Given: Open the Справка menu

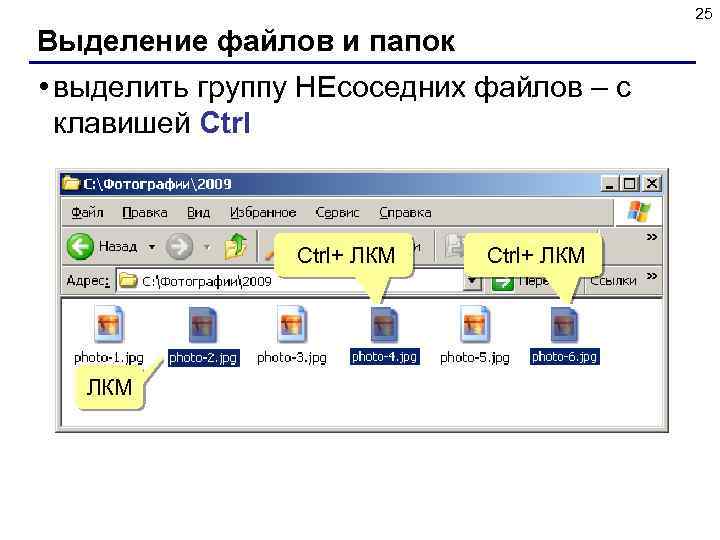Looking at the screenshot, I should [405, 213].
